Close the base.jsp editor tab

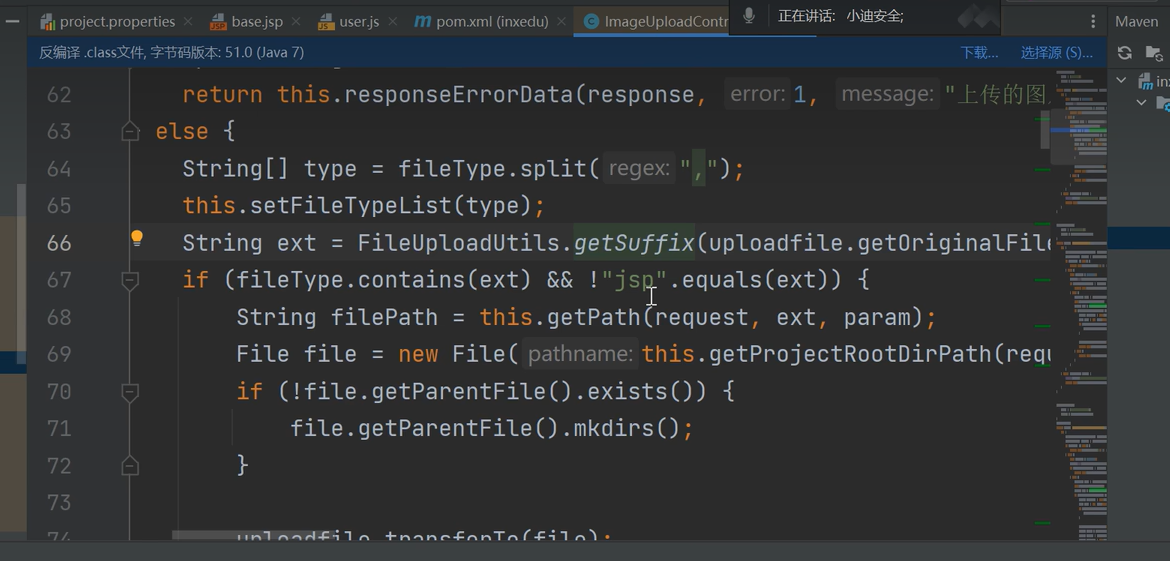(296, 21)
